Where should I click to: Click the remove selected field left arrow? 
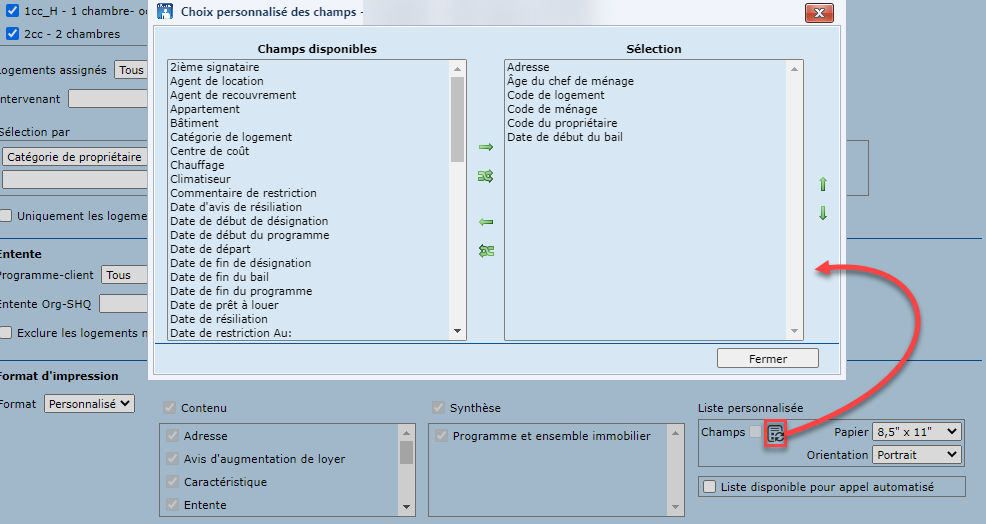point(486,222)
